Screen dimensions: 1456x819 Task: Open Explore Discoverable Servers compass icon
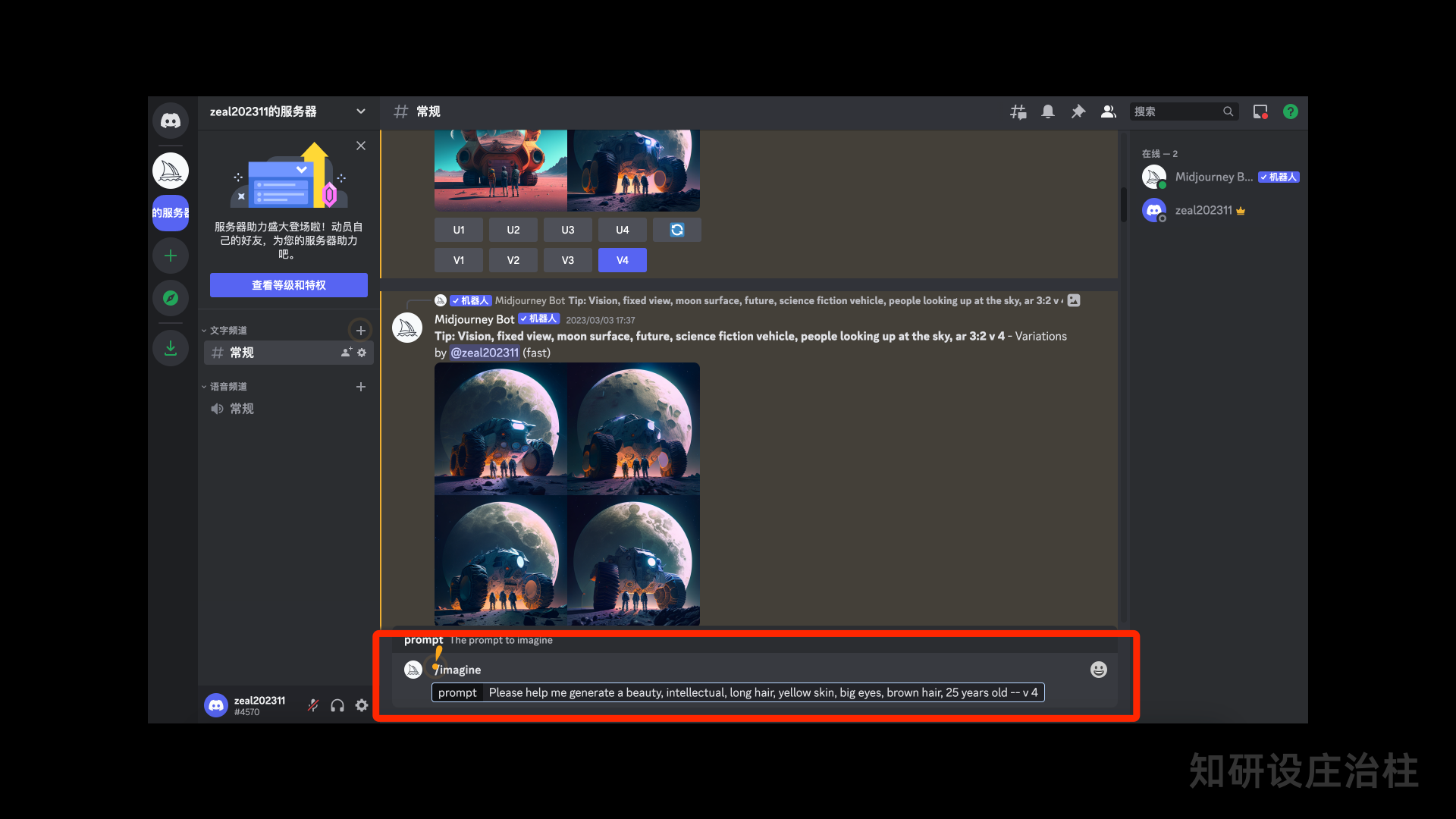(171, 298)
